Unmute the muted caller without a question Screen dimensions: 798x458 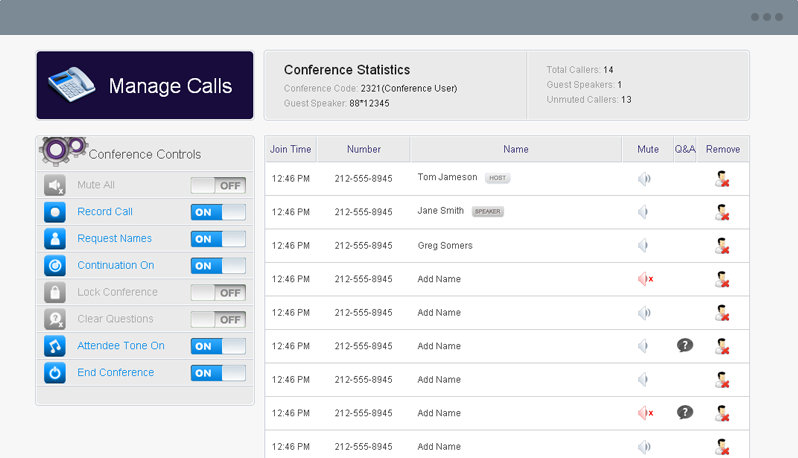(x=645, y=279)
